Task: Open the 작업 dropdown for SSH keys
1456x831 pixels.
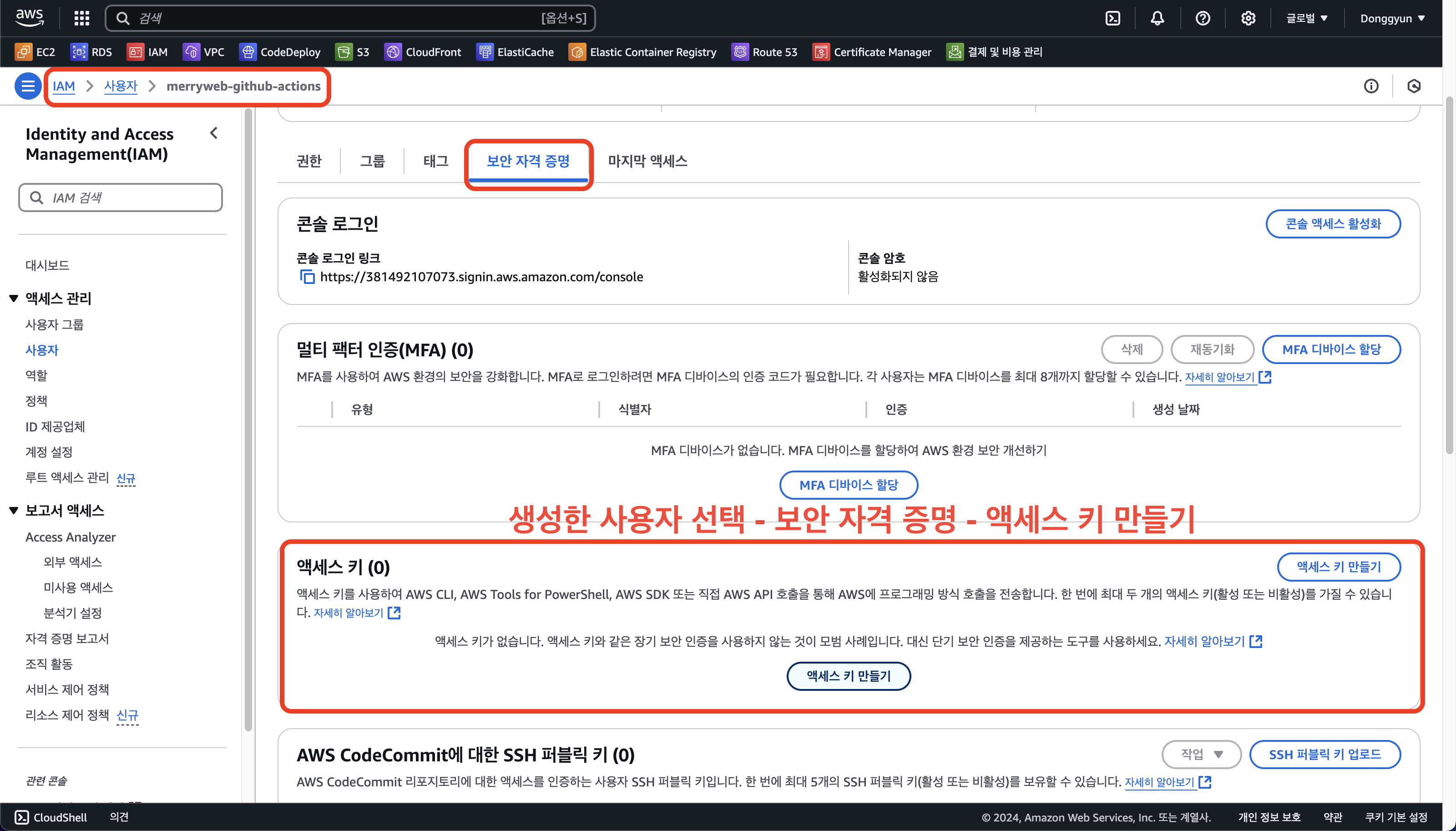Action: (x=1201, y=754)
